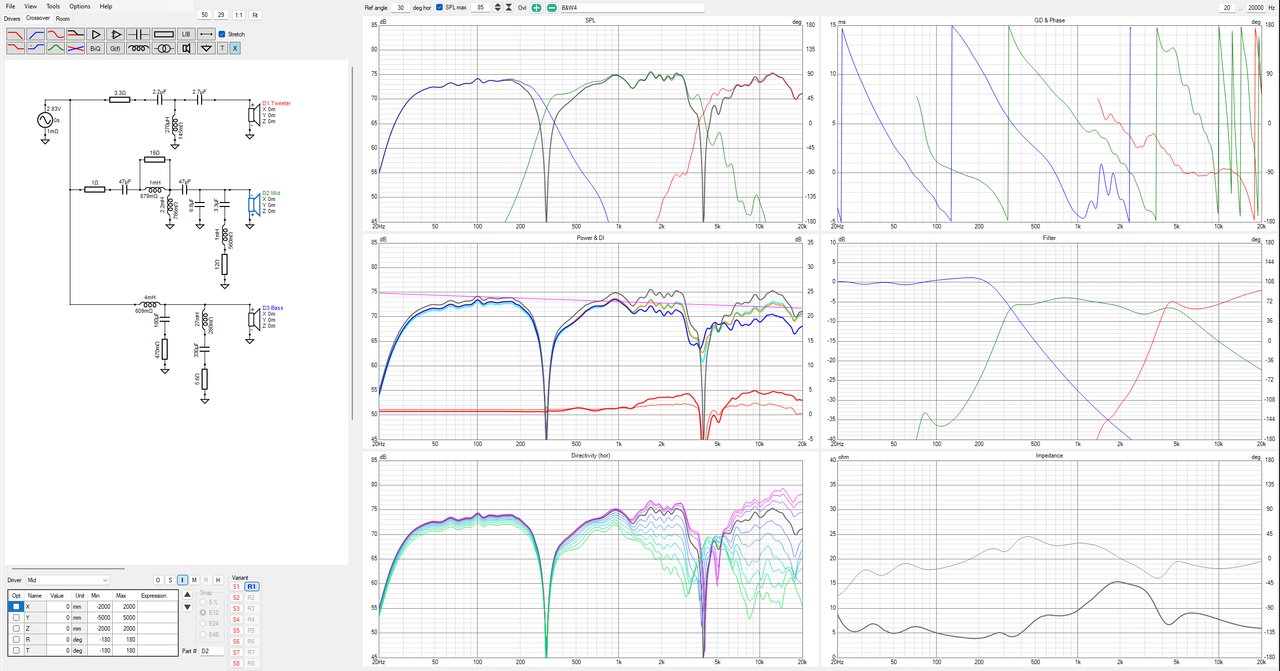Screen dimensions: 1280x671
Task: Click the SPL max spinner arrows
Action: (497, 8)
